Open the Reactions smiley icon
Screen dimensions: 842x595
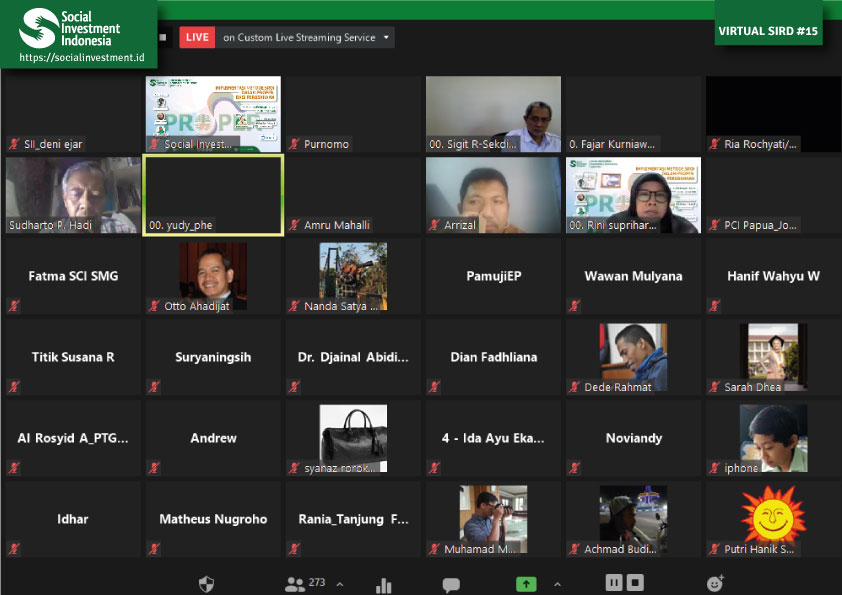pos(715,583)
